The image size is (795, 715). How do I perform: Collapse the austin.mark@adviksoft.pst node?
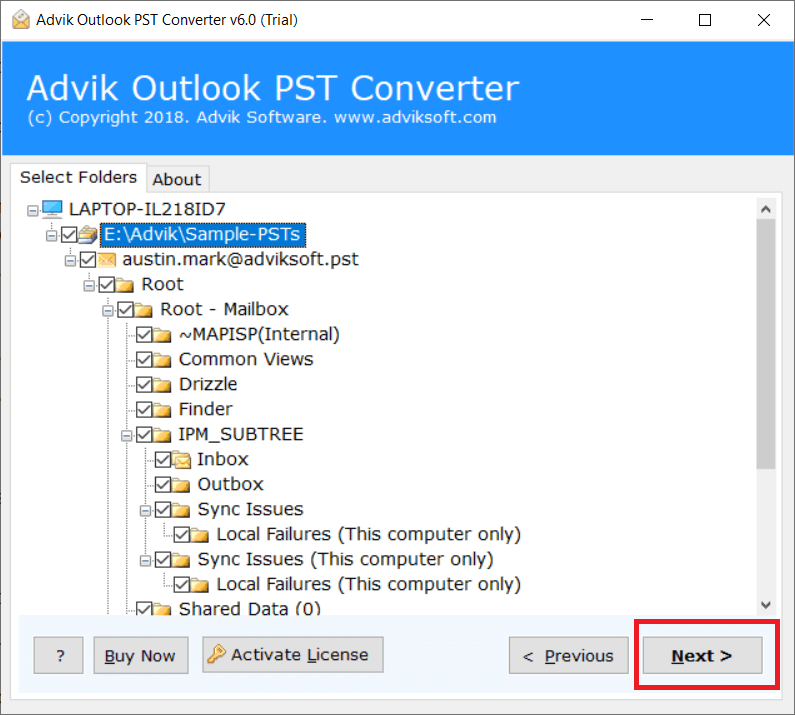70,261
